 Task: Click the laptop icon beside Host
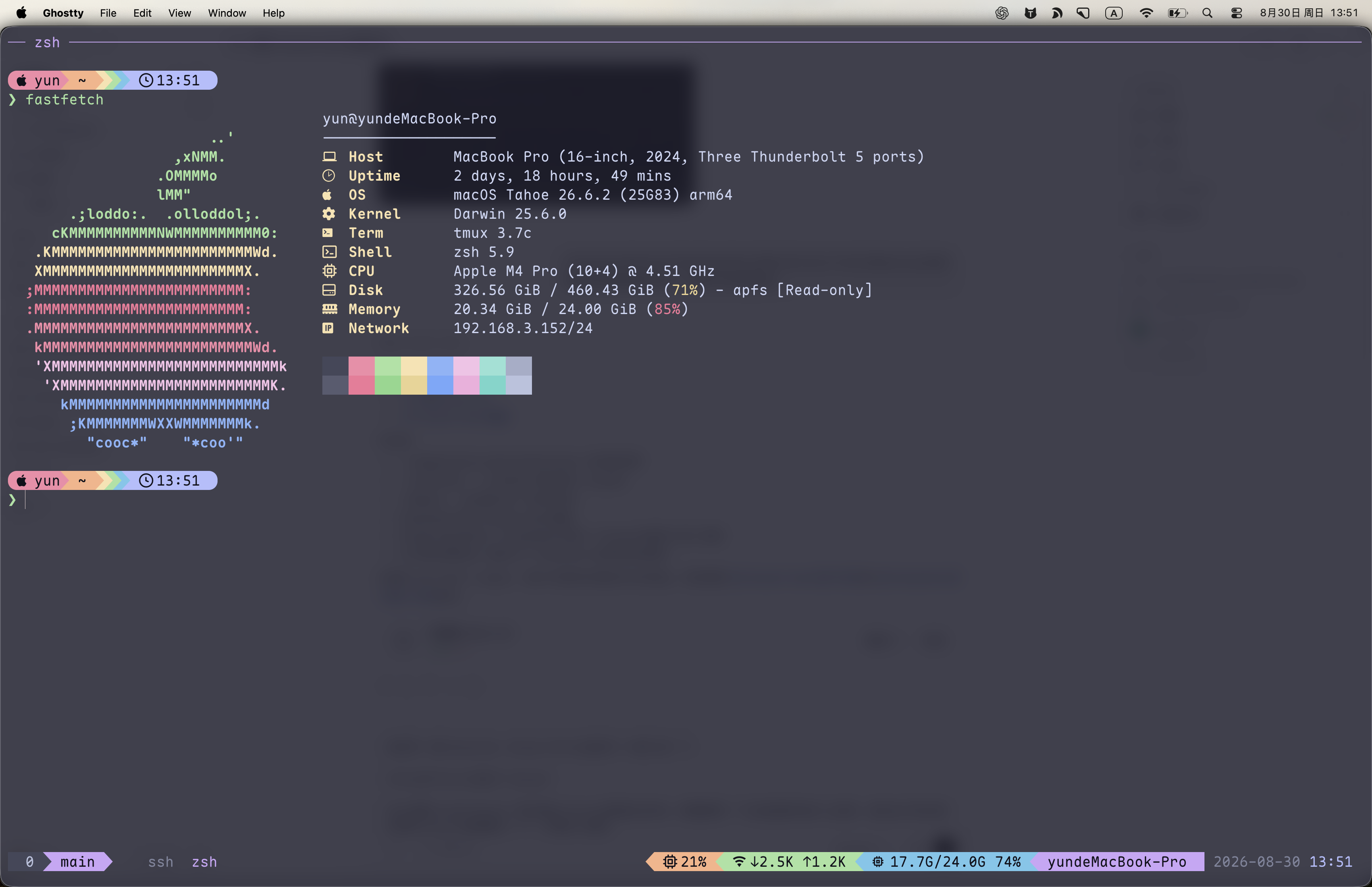tap(330, 157)
